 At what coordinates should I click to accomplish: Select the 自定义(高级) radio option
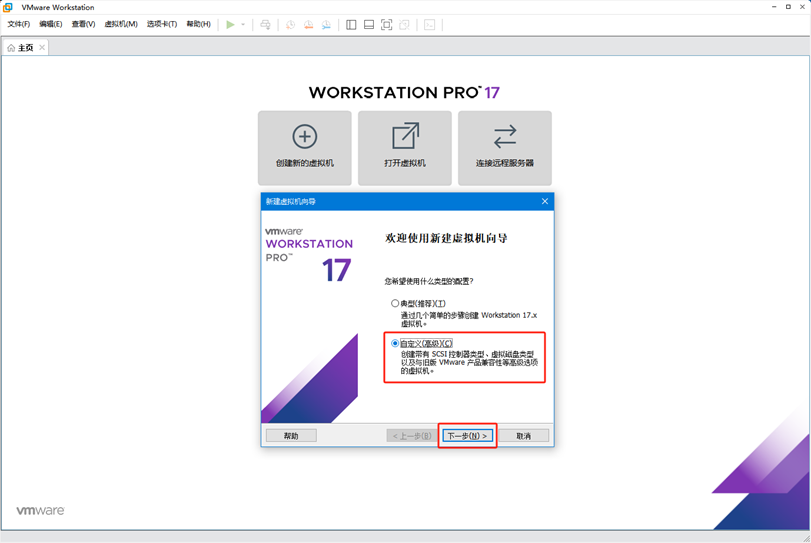pyautogui.click(x=395, y=343)
